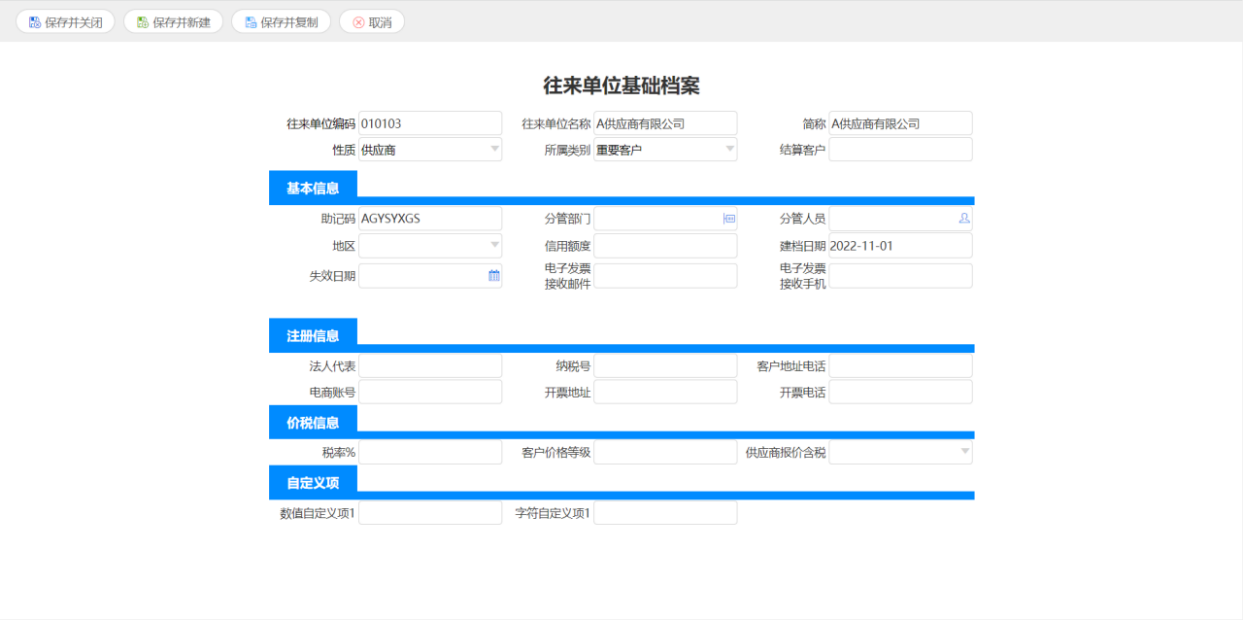Focus the 往来单位名称 field
Image resolution: width=1243 pixels, height=620 pixels.
click(665, 124)
